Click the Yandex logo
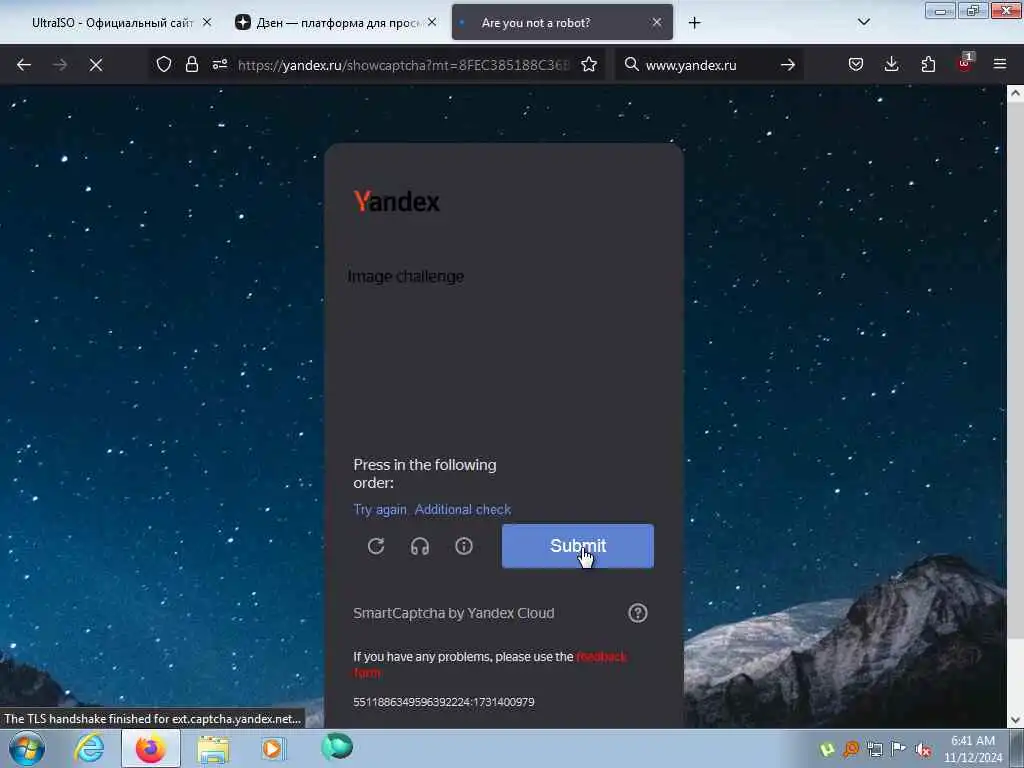Screen dimensions: 1024x768 click(x=396, y=201)
